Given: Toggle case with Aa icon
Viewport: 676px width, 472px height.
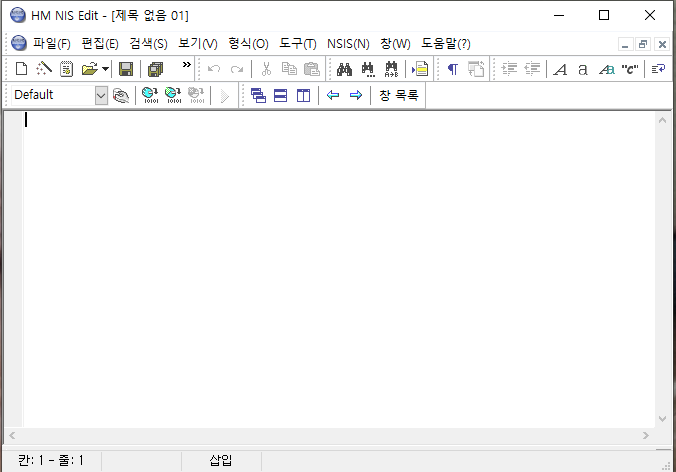Looking at the screenshot, I should pos(606,69).
